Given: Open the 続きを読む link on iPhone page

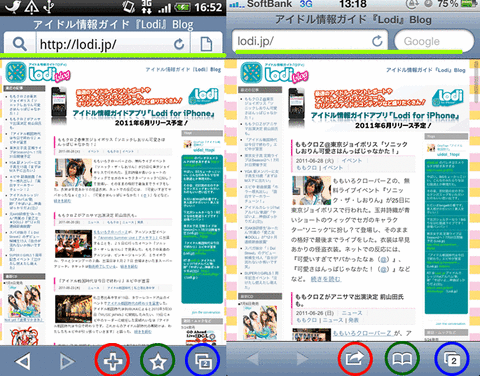Looking at the screenshot, I should (x=326, y=279).
